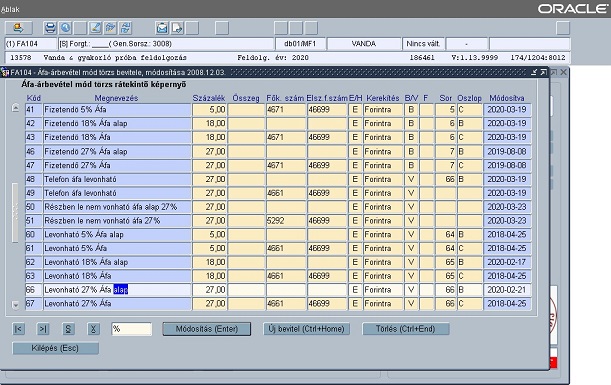Click the db01/MF1 field
The width and height of the screenshot is (611, 385).
(x=300, y=44)
